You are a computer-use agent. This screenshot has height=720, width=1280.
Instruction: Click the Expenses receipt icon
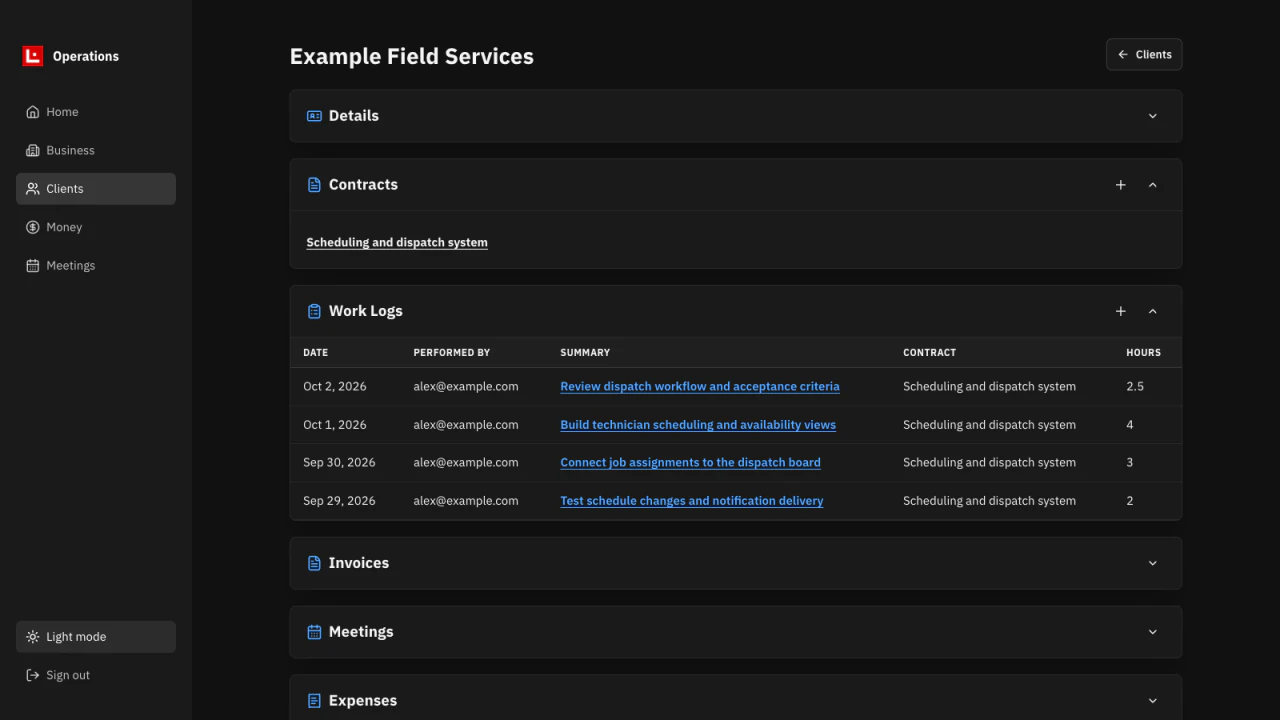coord(314,701)
